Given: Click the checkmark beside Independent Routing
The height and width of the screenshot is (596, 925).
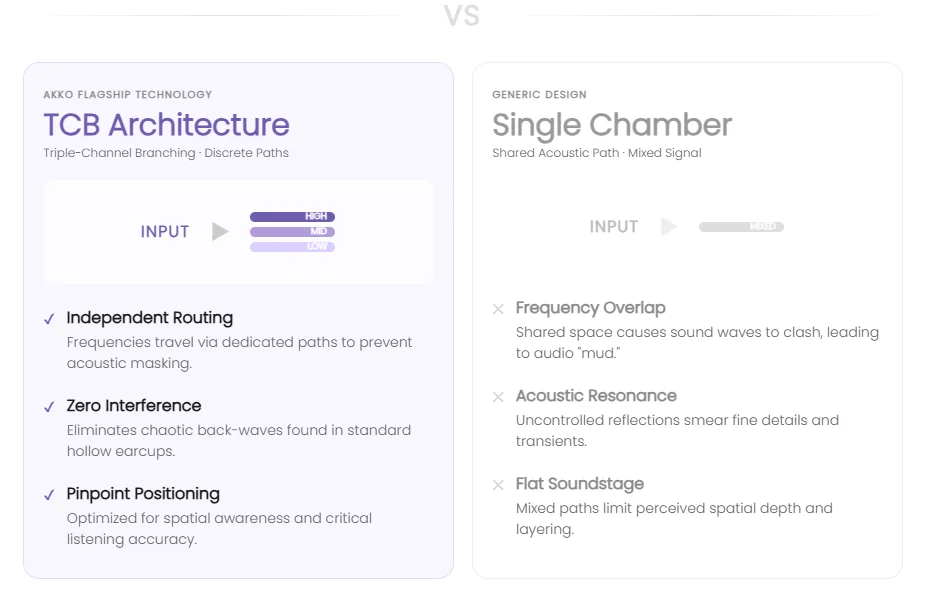Looking at the screenshot, I should 49,319.
